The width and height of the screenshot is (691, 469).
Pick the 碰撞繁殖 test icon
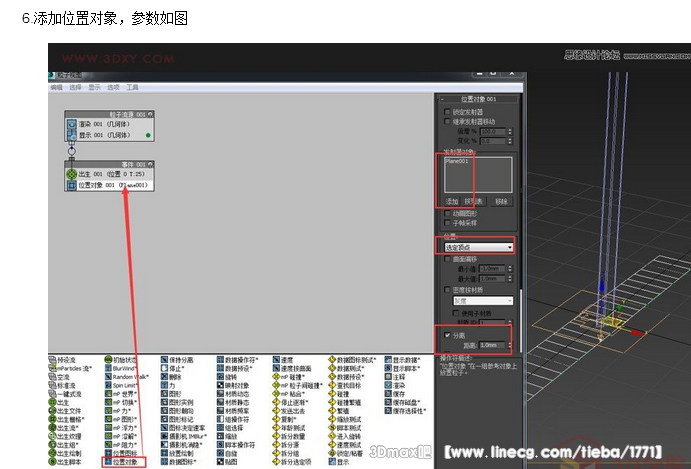(332, 402)
